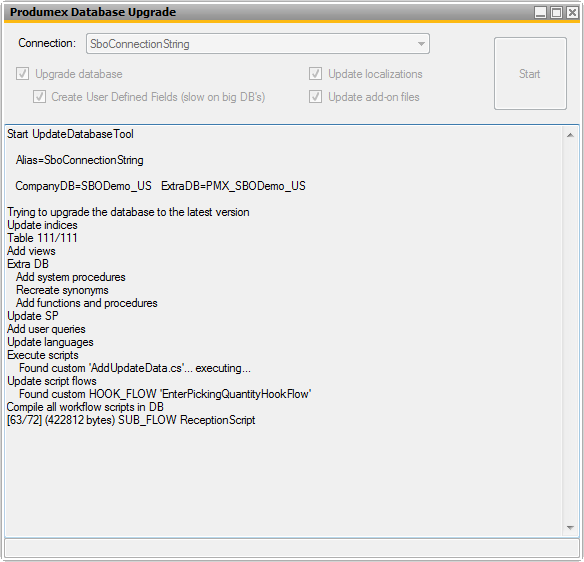Open the Connection dropdown arrow

tap(421, 44)
